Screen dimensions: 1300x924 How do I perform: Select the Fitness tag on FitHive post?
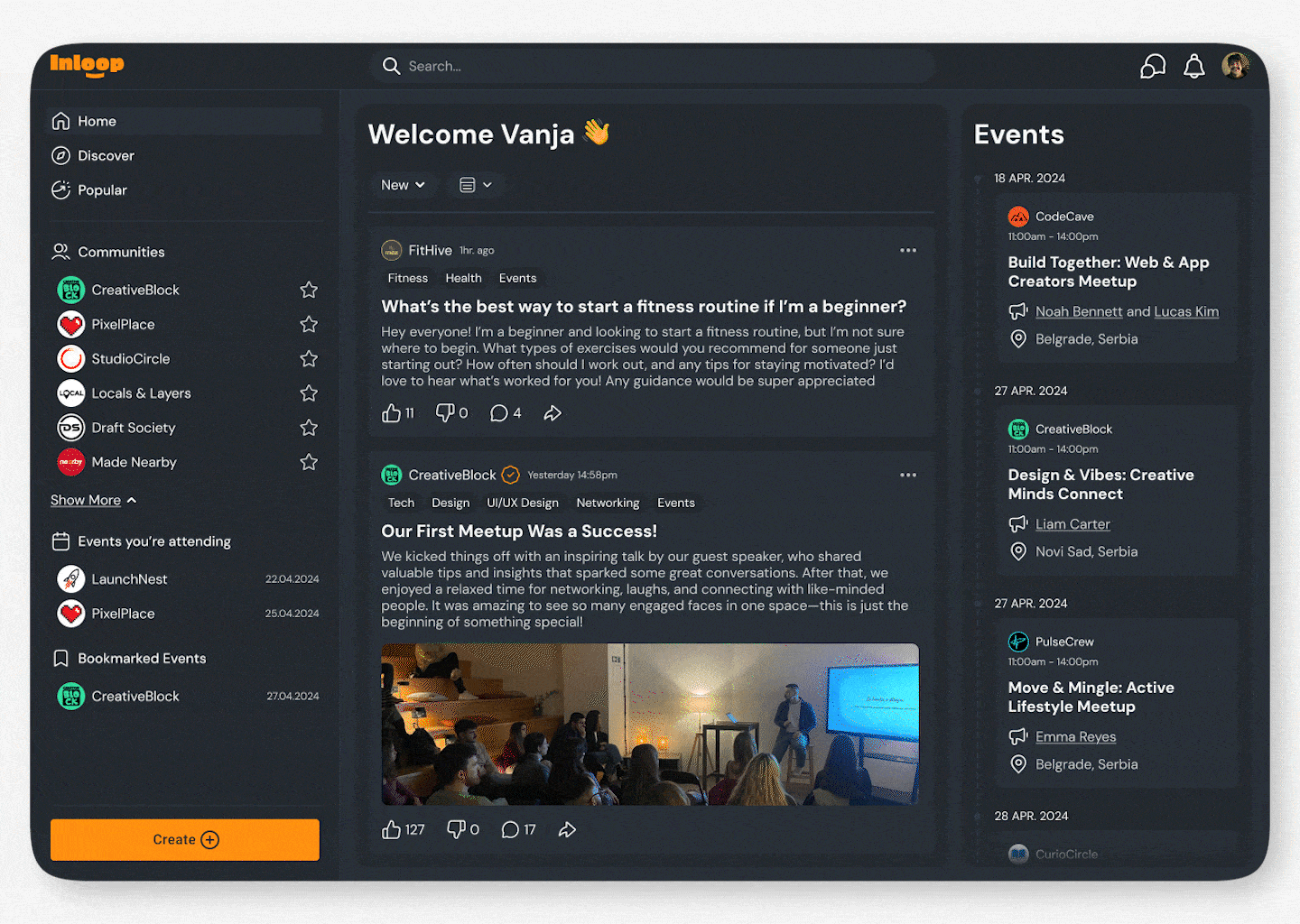click(408, 278)
